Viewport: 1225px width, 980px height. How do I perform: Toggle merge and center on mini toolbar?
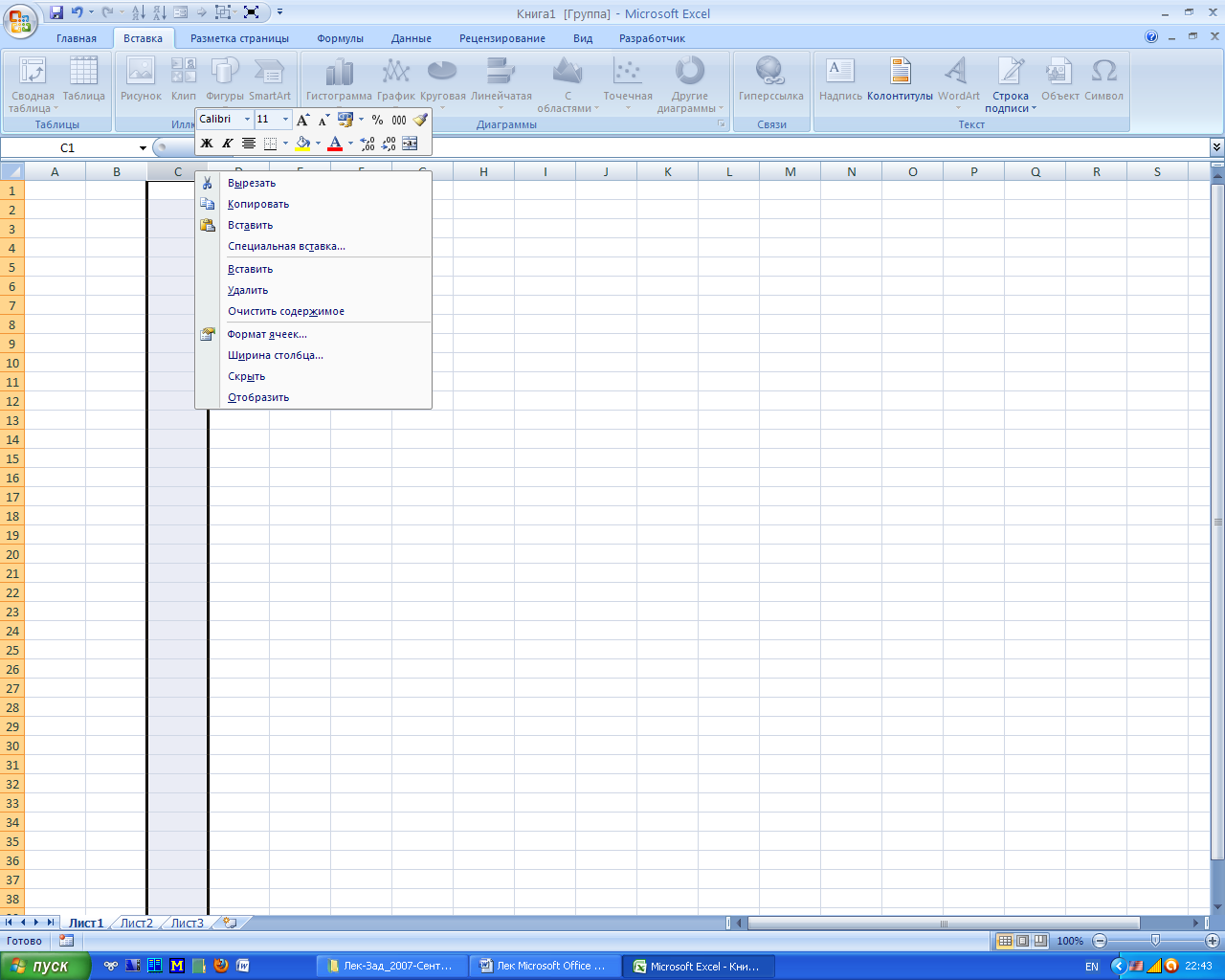[x=410, y=144]
